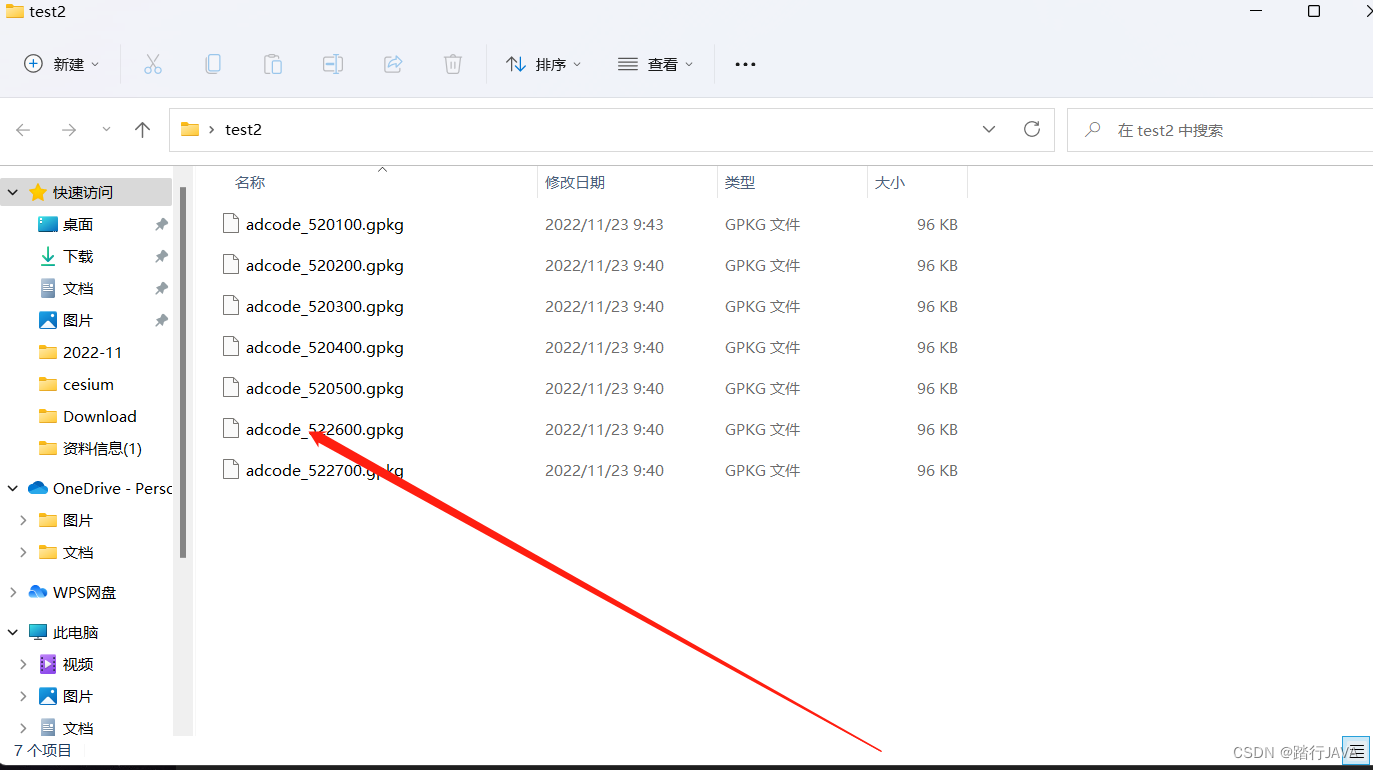Image resolution: width=1373 pixels, height=770 pixels.
Task: Select file adcode_520200.gpkg
Action: (325, 266)
